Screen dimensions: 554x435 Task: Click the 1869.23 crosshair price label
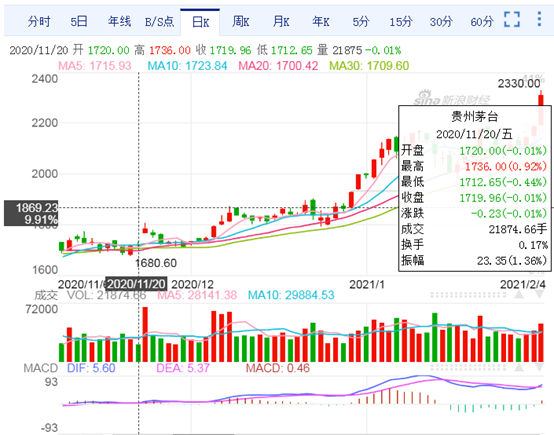click(x=31, y=213)
